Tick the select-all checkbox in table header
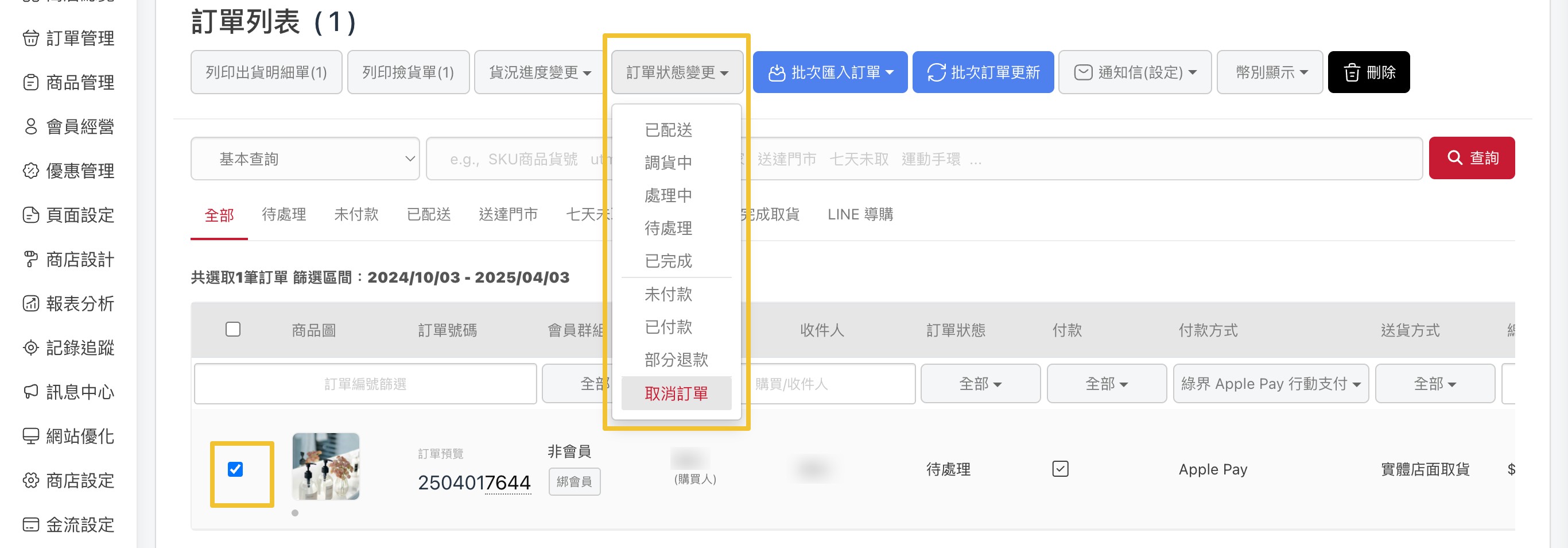This screenshot has width=1568, height=548. (x=233, y=329)
